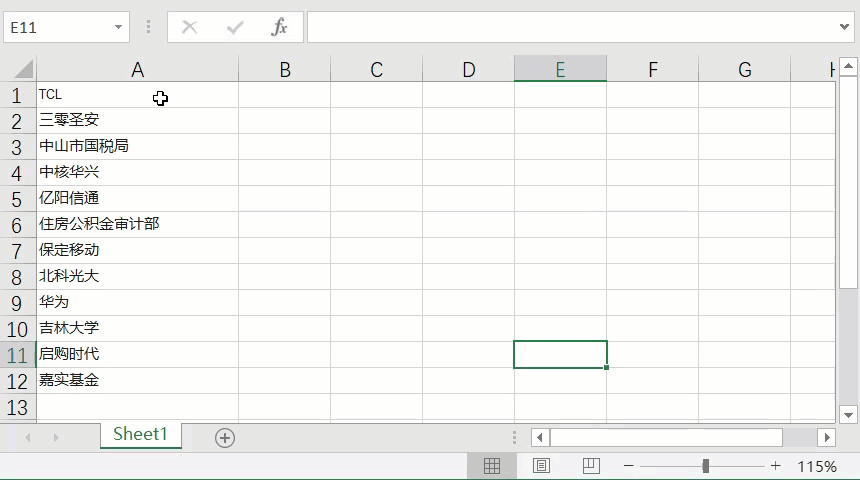The width and height of the screenshot is (860, 480).
Task: Click the Enter checkmark formula bar icon
Action: 235,27
